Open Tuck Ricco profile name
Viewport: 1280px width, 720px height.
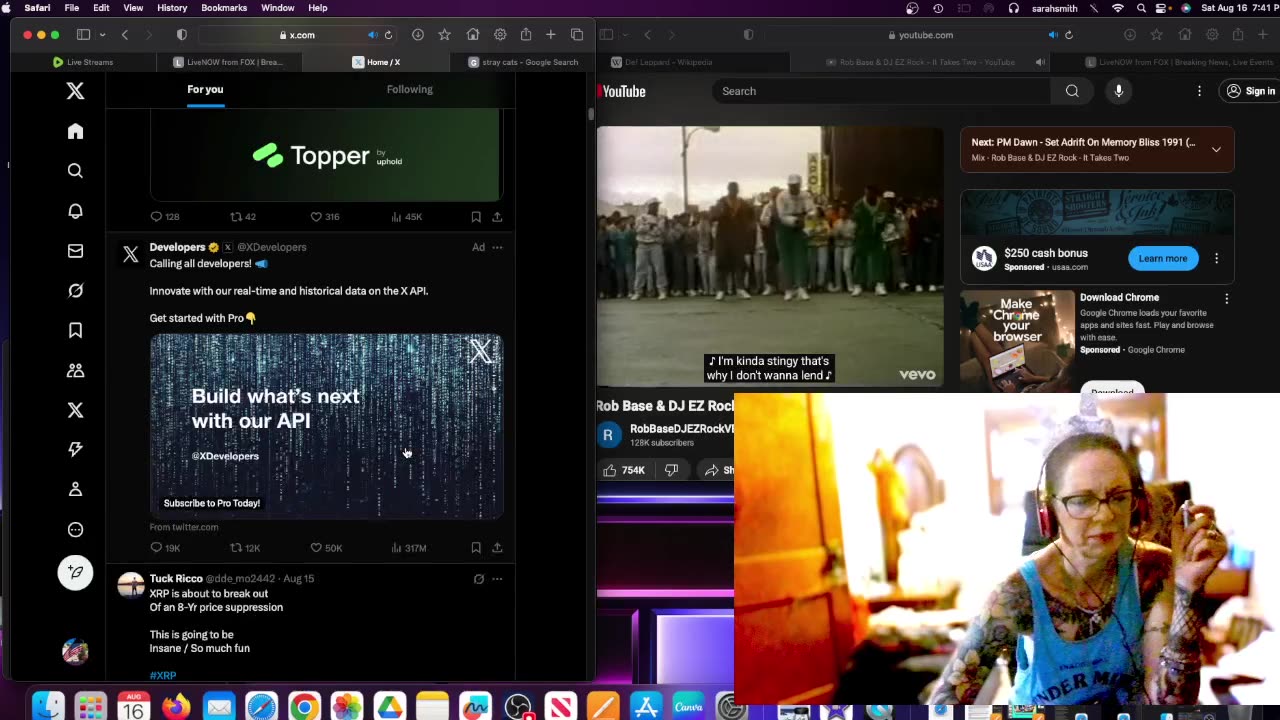click(x=176, y=579)
